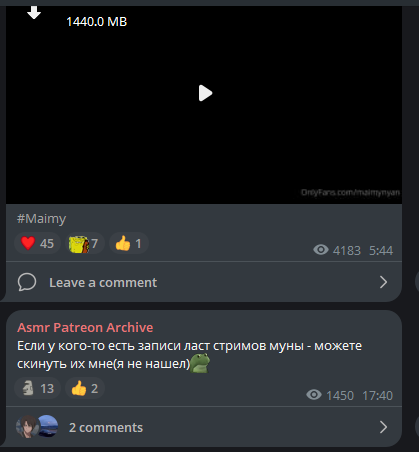Toggle the thumbs-up reaction with 2
This screenshot has width=419, height=452.
pos(85,388)
